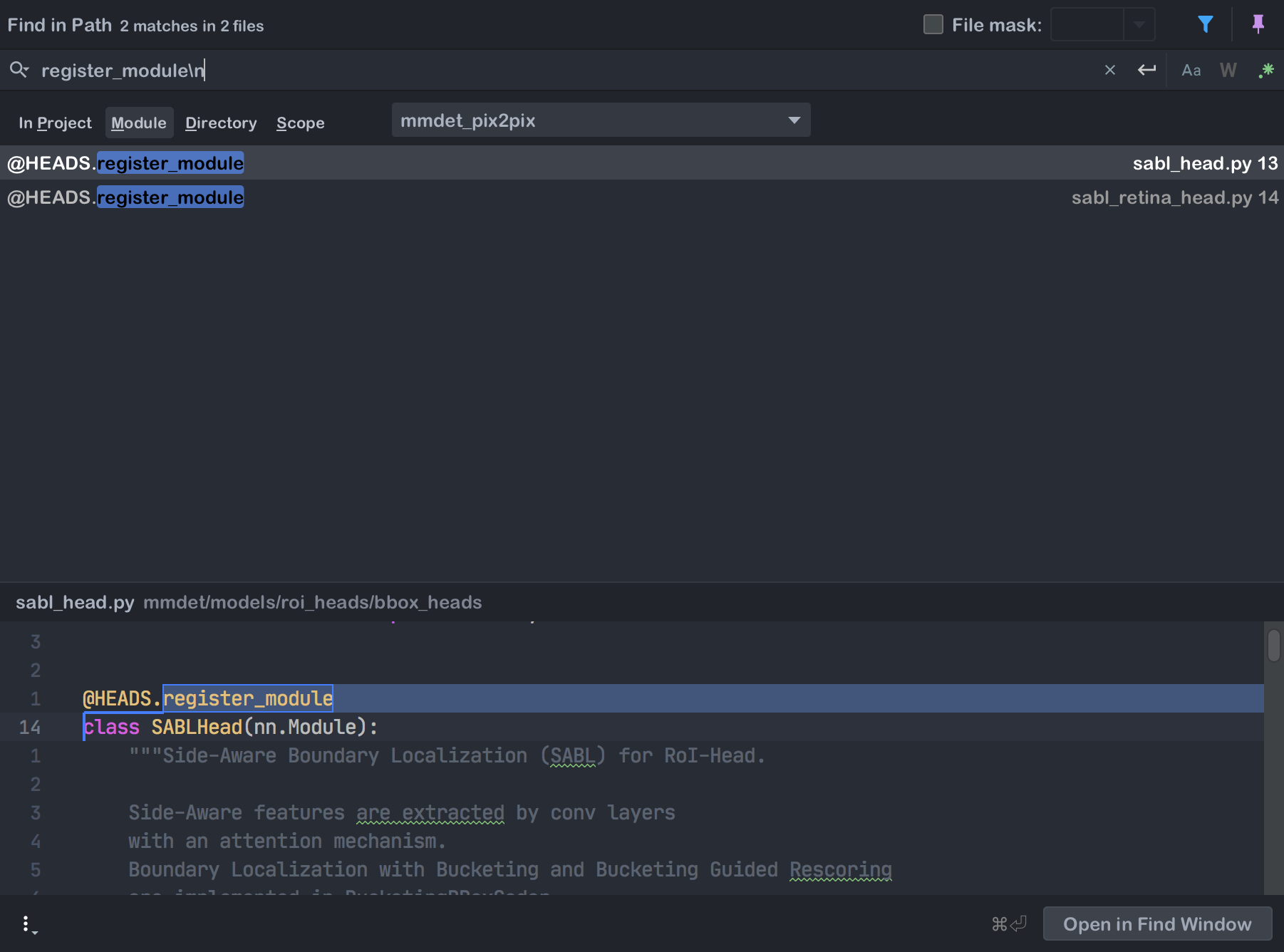Click the keyboard shortcut hint icon
This screenshot has height=952, width=1284.
(1008, 923)
